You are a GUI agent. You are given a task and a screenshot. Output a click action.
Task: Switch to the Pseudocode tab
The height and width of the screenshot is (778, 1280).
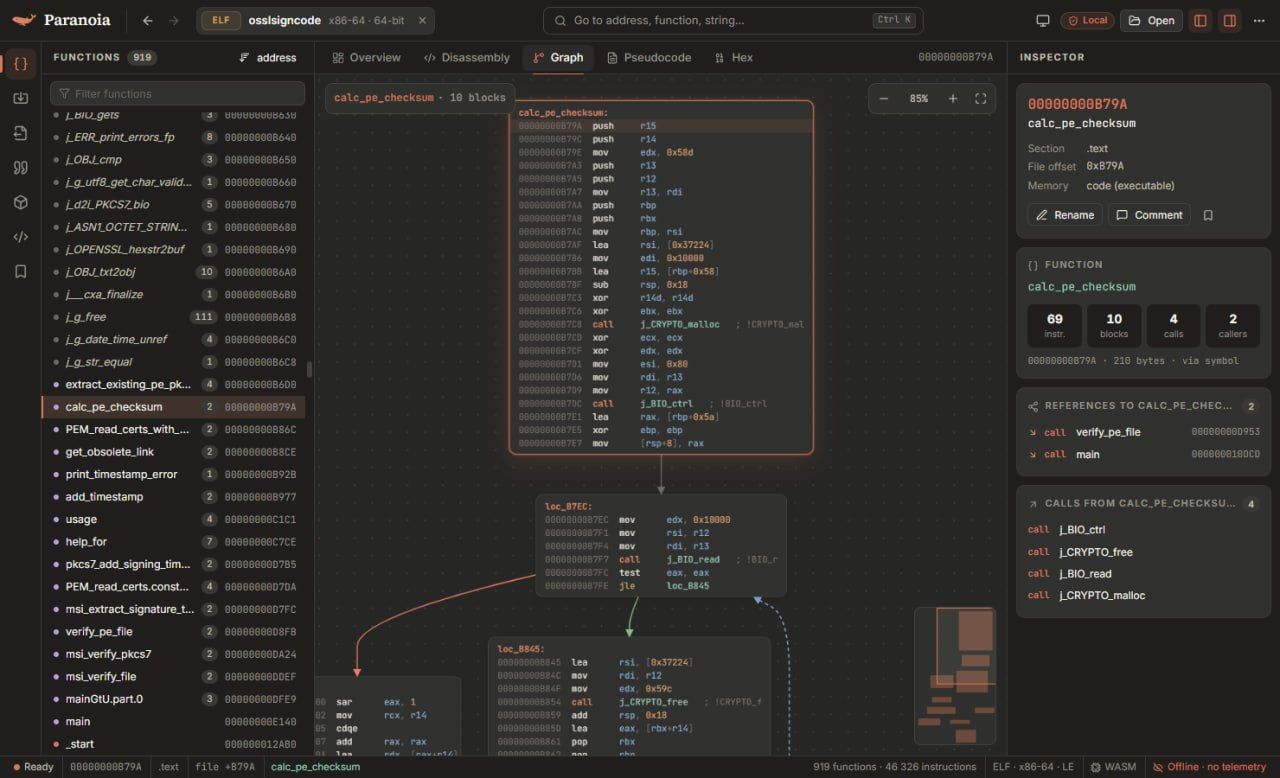pyautogui.click(x=649, y=58)
